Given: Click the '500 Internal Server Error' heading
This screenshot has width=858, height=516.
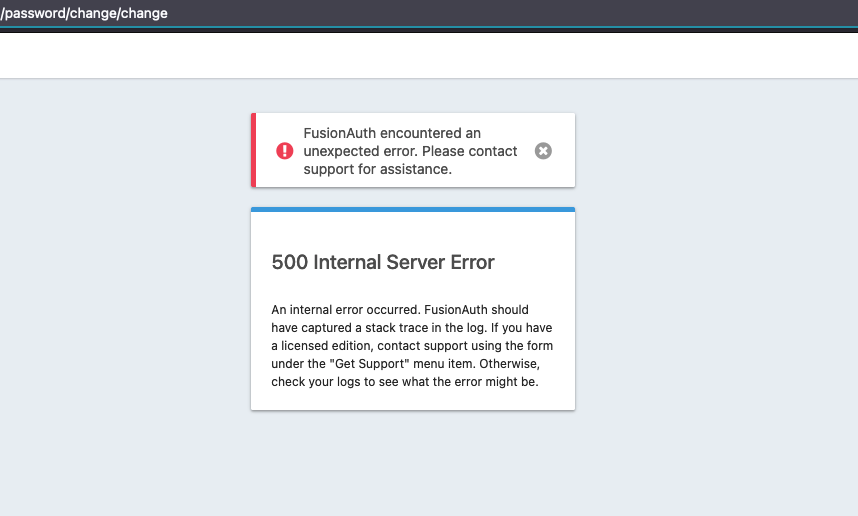Looking at the screenshot, I should click(383, 262).
